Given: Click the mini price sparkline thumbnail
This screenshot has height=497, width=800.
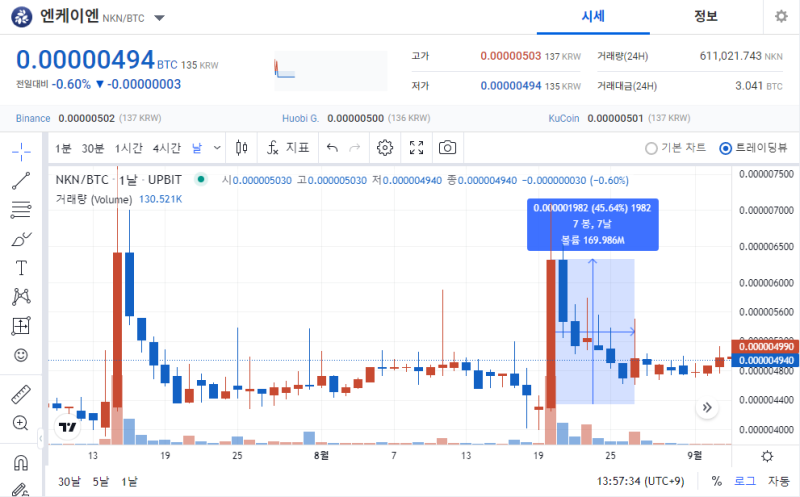Looking at the screenshot, I should (331, 71).
